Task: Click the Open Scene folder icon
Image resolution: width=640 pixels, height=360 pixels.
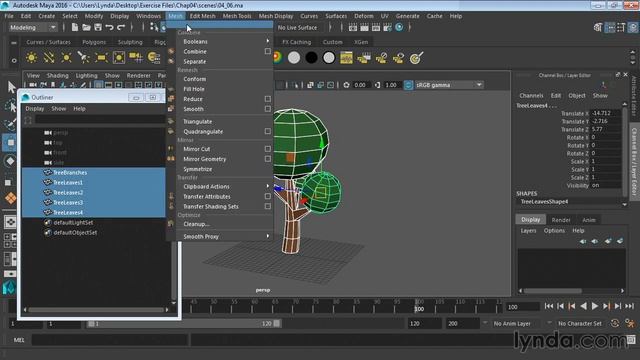Action: 86,27
